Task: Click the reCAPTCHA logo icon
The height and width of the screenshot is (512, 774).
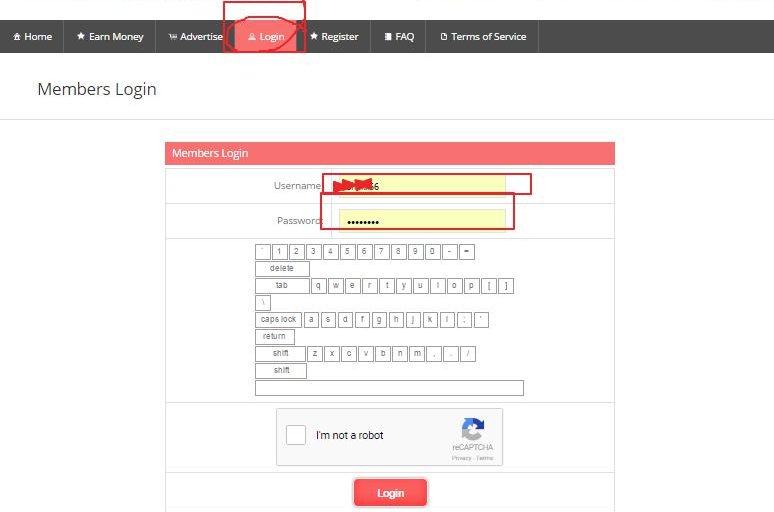Action: pos(472,429)
